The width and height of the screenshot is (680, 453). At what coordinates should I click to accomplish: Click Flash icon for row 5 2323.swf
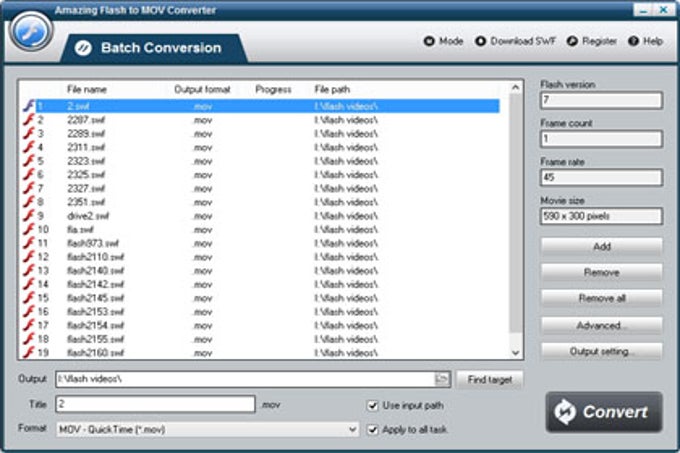click(x=29, y=161)
